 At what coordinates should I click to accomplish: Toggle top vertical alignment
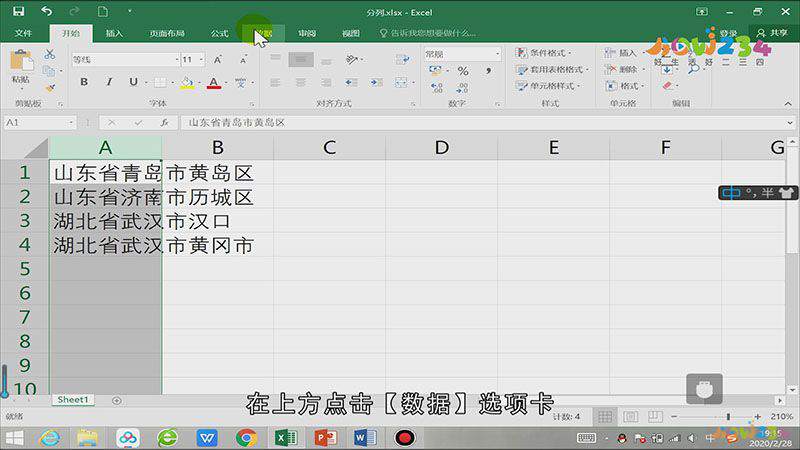click(276, 59)
